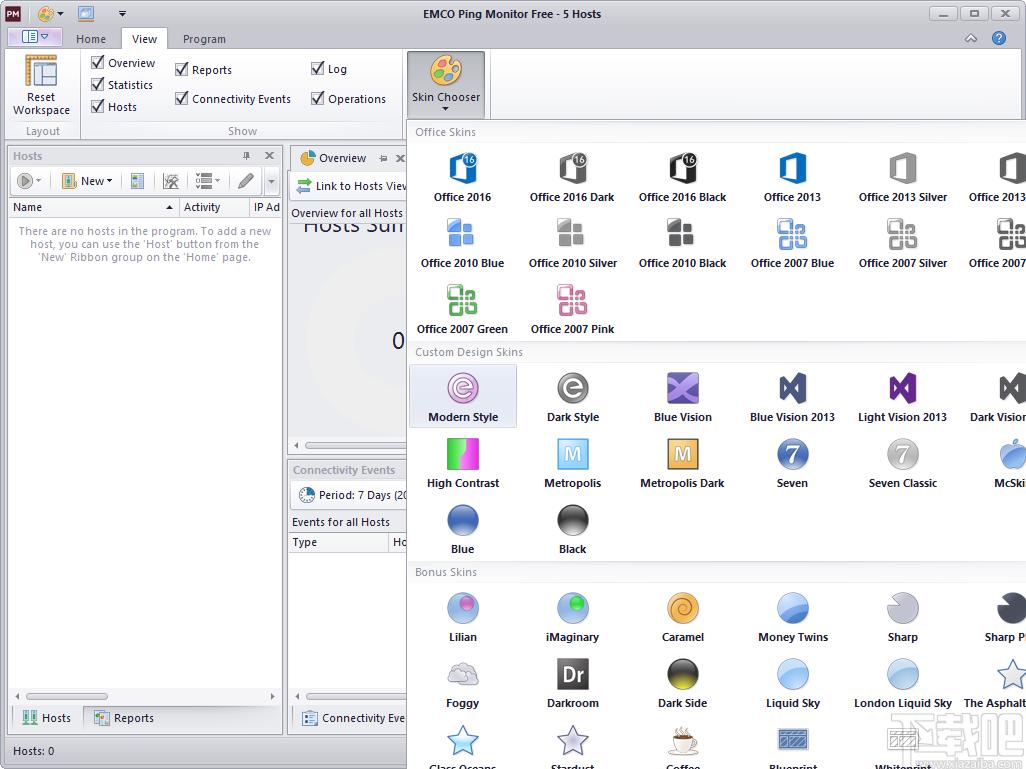
Task: Pick the Office 2007 Silver skin
Action: coord(902,243)
